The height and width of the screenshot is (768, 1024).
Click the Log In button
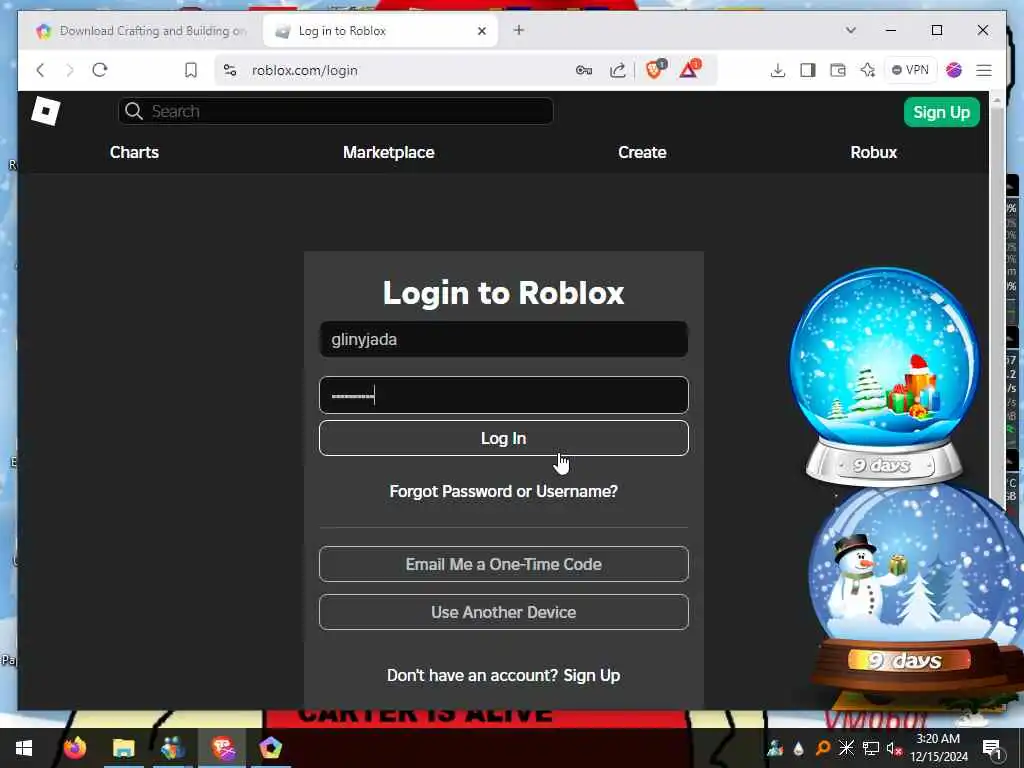504,438
